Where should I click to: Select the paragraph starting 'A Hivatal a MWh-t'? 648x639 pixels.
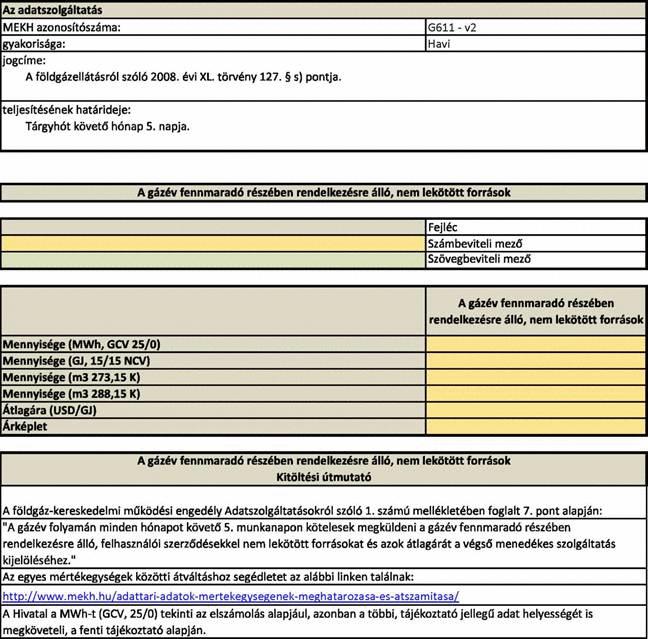click(x=298, y=622)
